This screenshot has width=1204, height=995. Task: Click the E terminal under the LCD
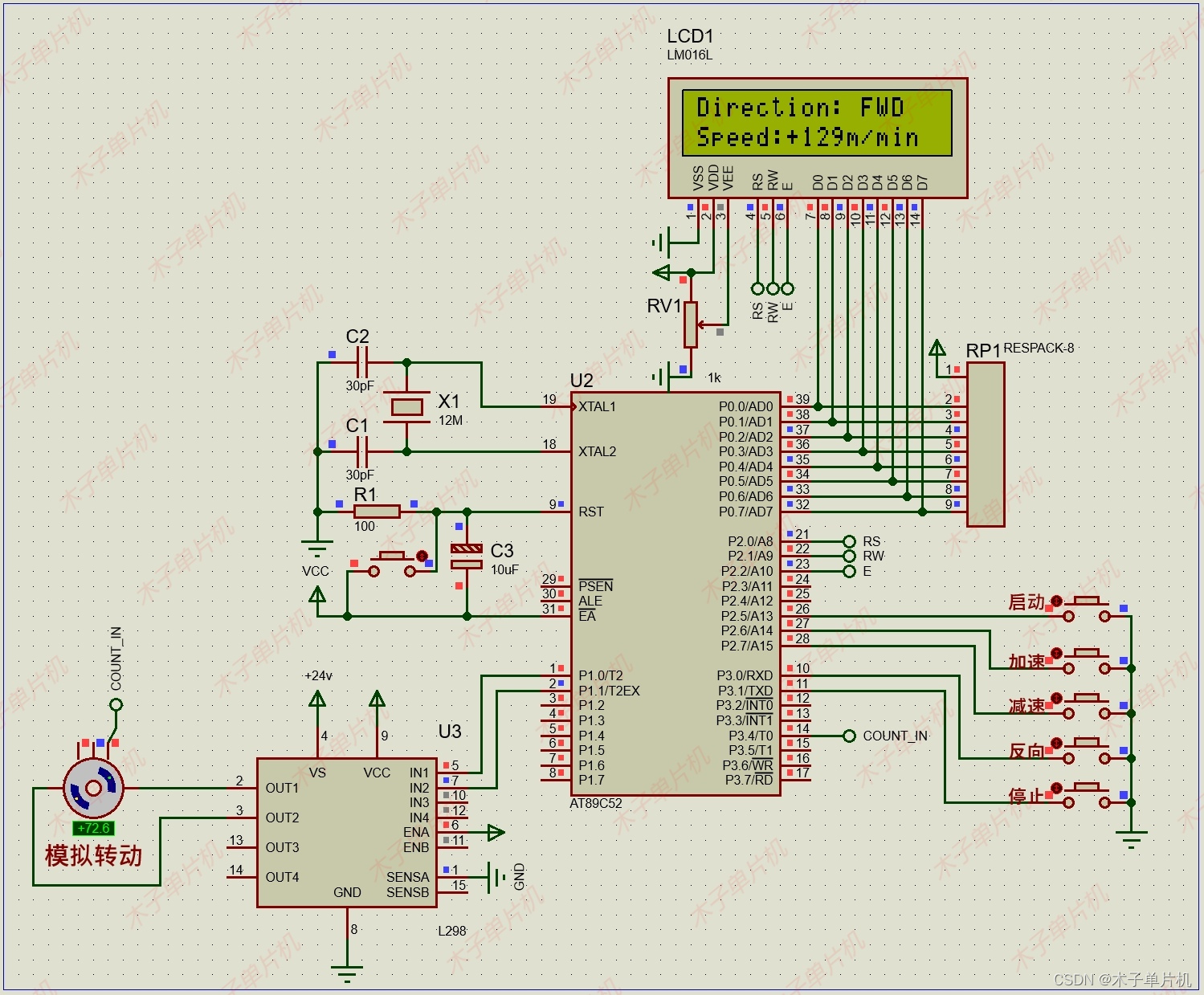(787, 288)
